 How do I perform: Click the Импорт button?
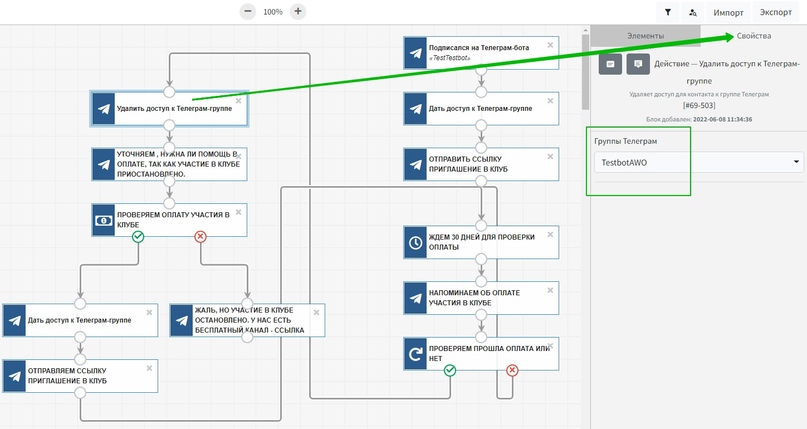click(728, 12)
